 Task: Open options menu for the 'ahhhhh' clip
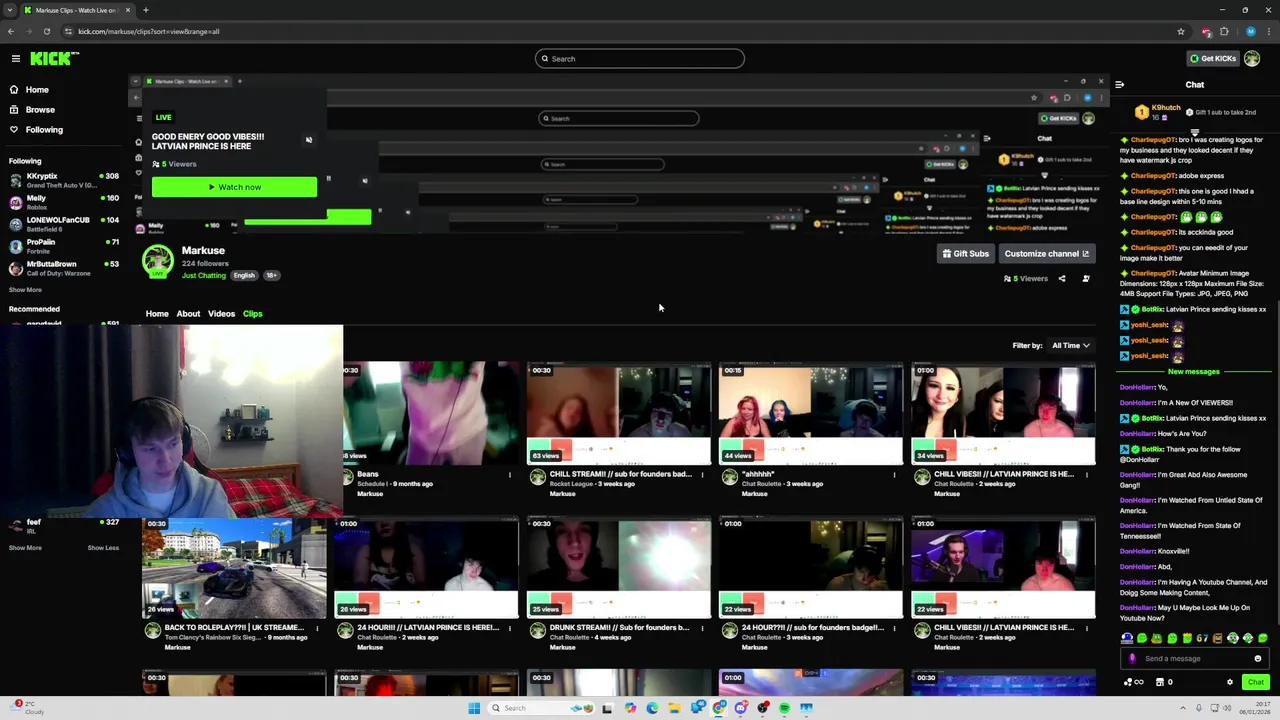[x=894, y=475]
